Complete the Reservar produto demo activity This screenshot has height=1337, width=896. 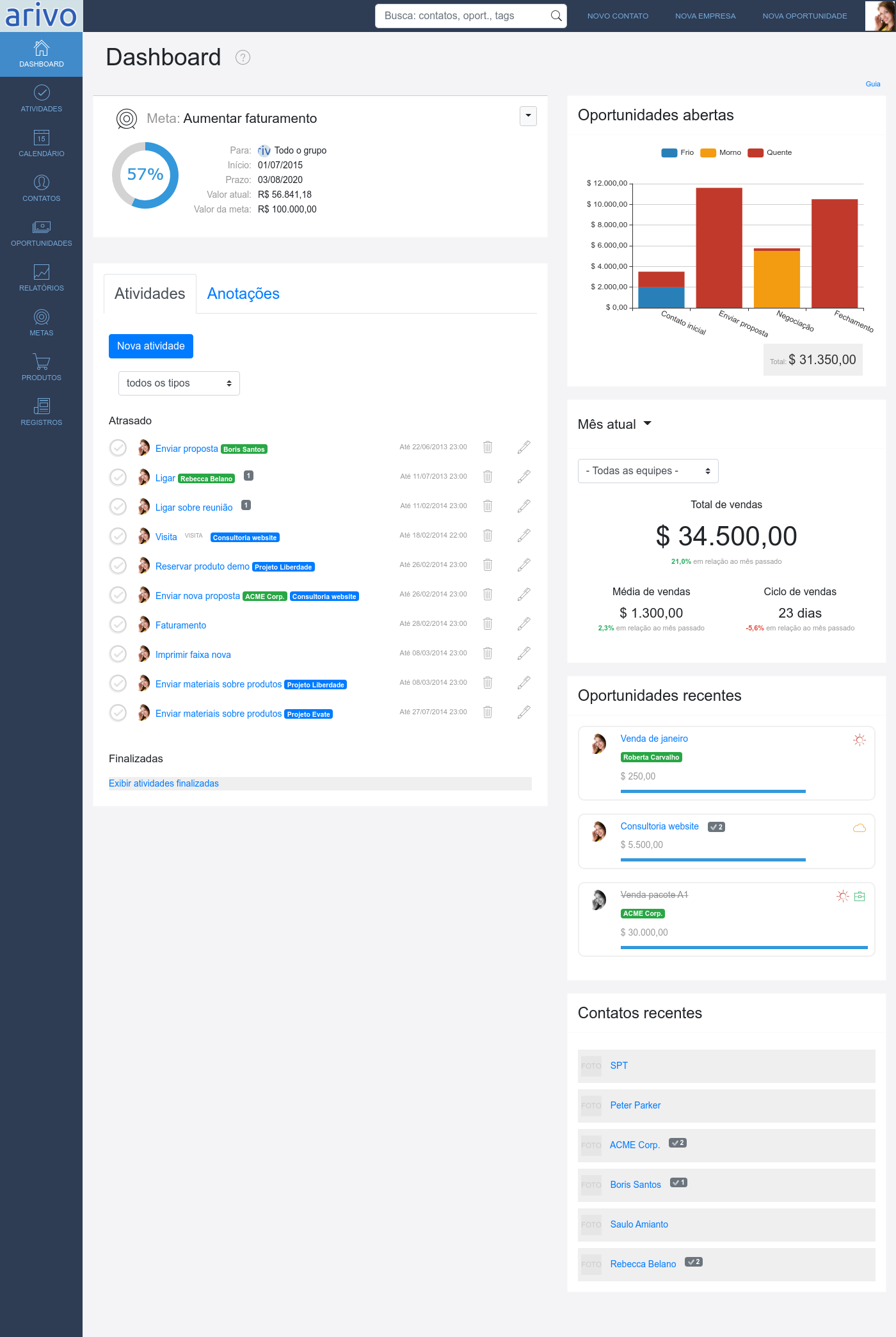point(118,566)
